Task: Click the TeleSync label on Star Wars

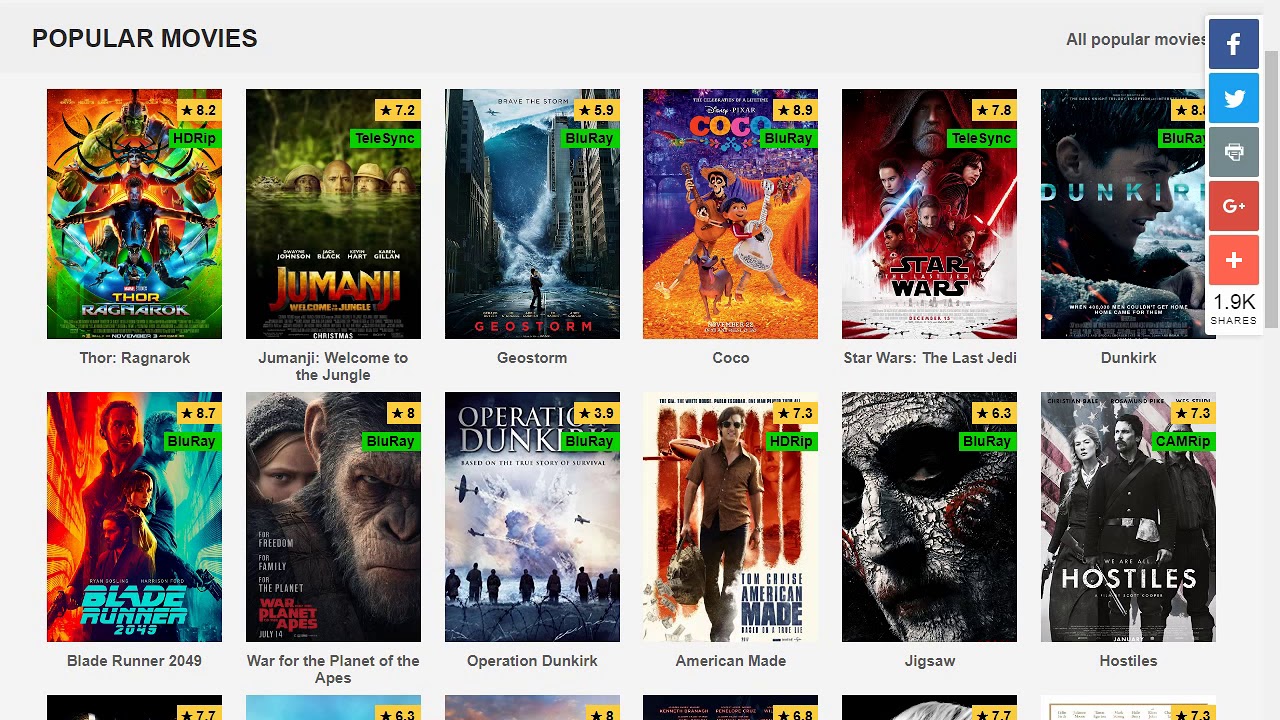Action: click(982, 138)
